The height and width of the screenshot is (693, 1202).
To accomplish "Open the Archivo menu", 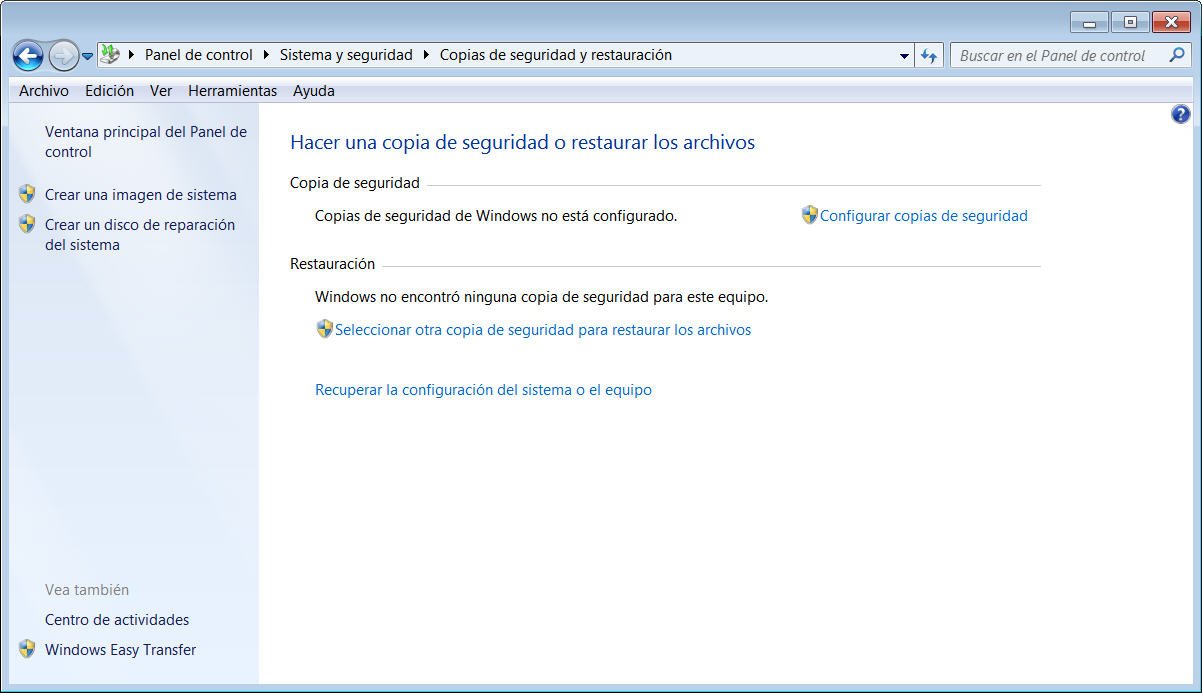I will tap(44, 91).
